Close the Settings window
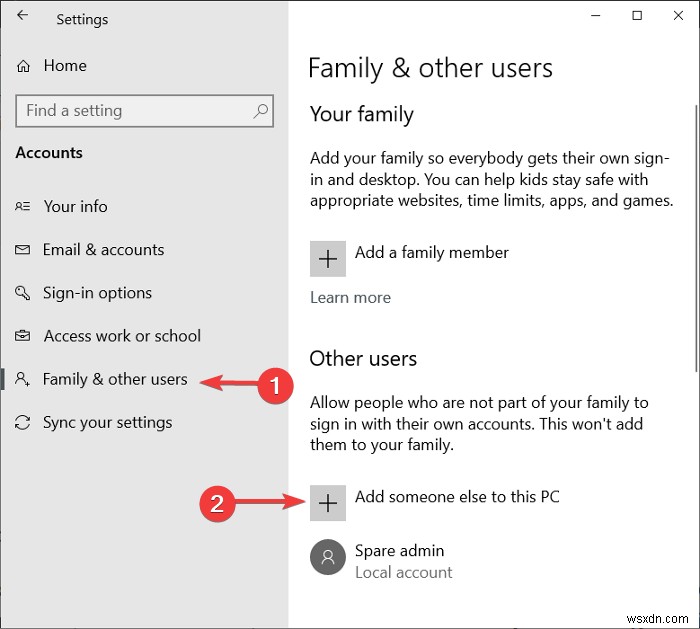This screenshot has width=700, height=629. 678,16
